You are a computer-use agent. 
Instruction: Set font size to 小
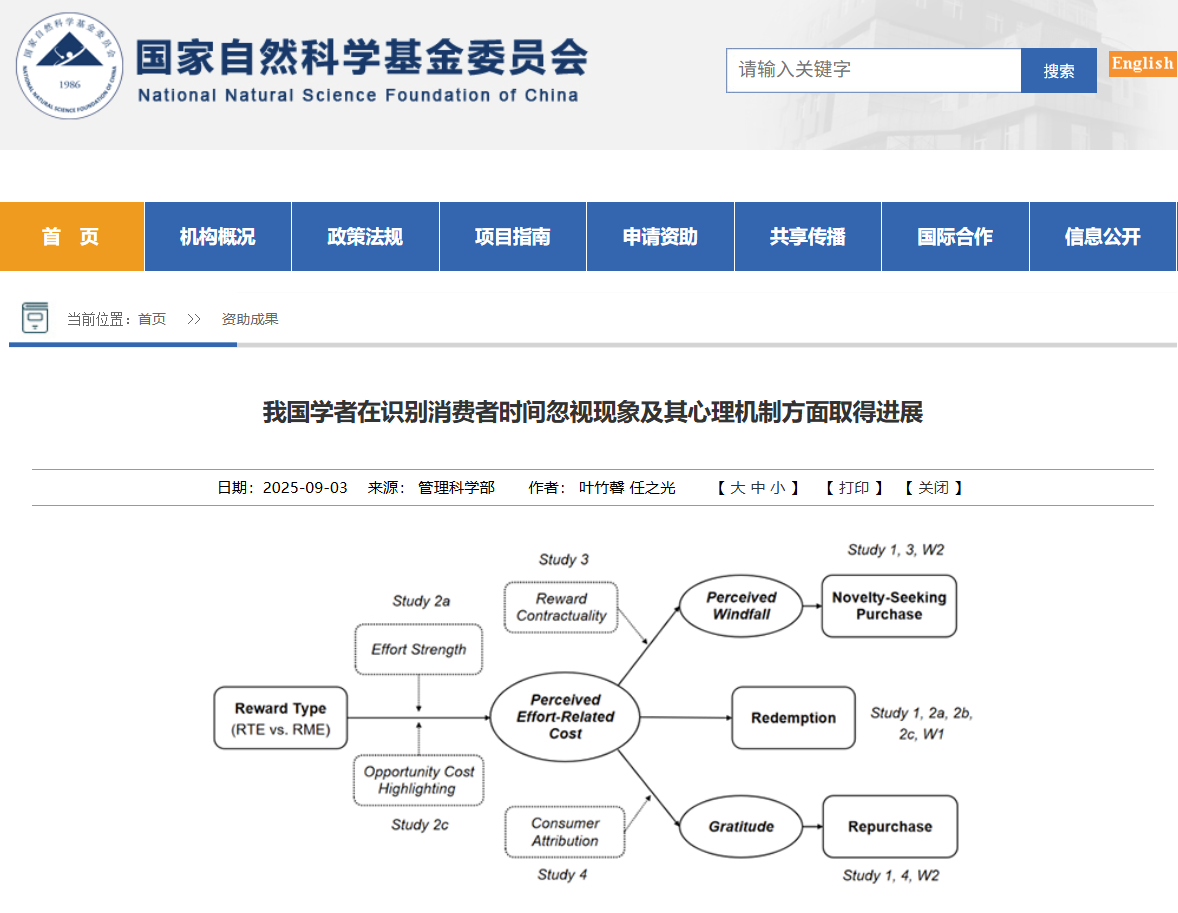(x=778, y=488)
